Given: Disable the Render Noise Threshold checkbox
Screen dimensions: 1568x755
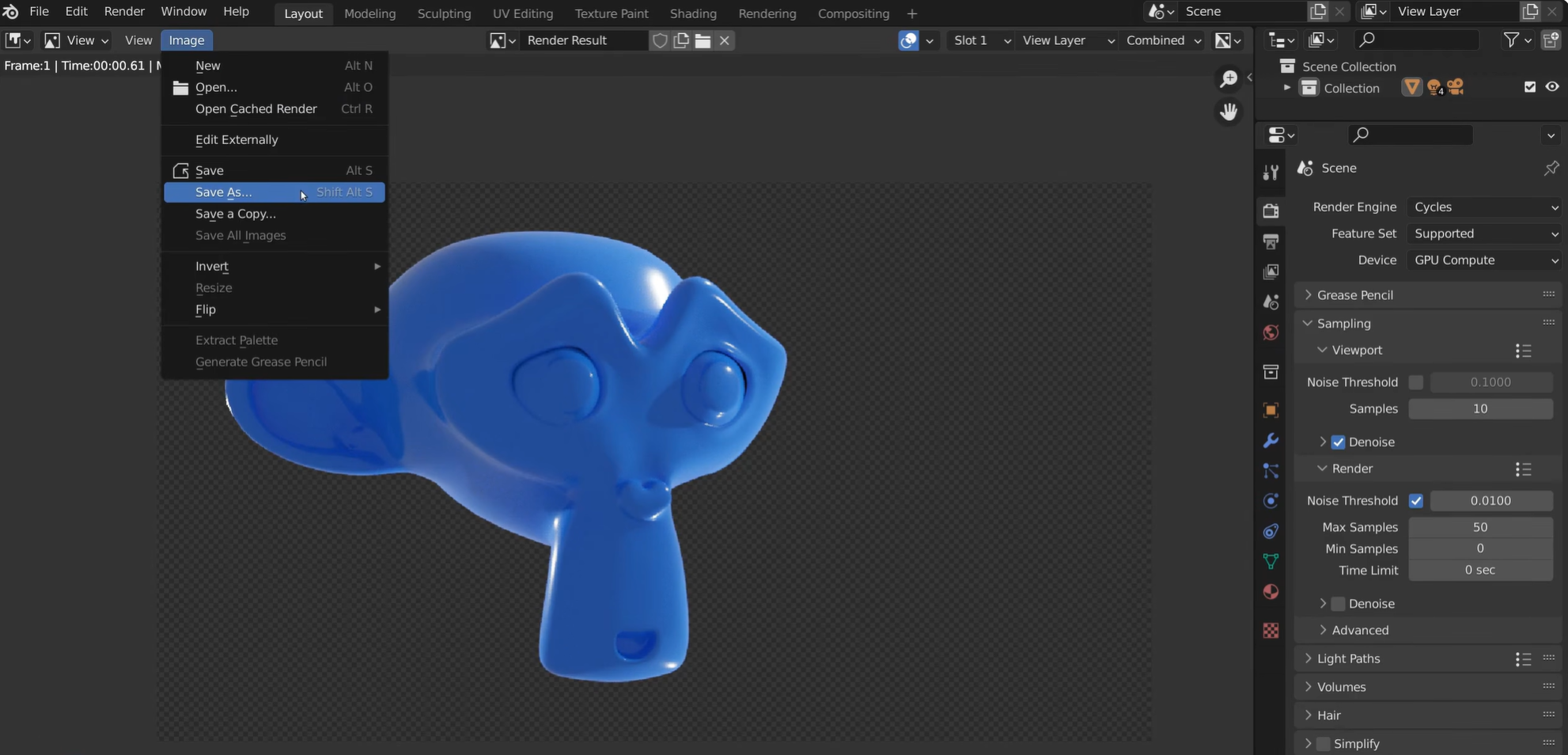Looking at the screenshot, I should click(1416, 501).
